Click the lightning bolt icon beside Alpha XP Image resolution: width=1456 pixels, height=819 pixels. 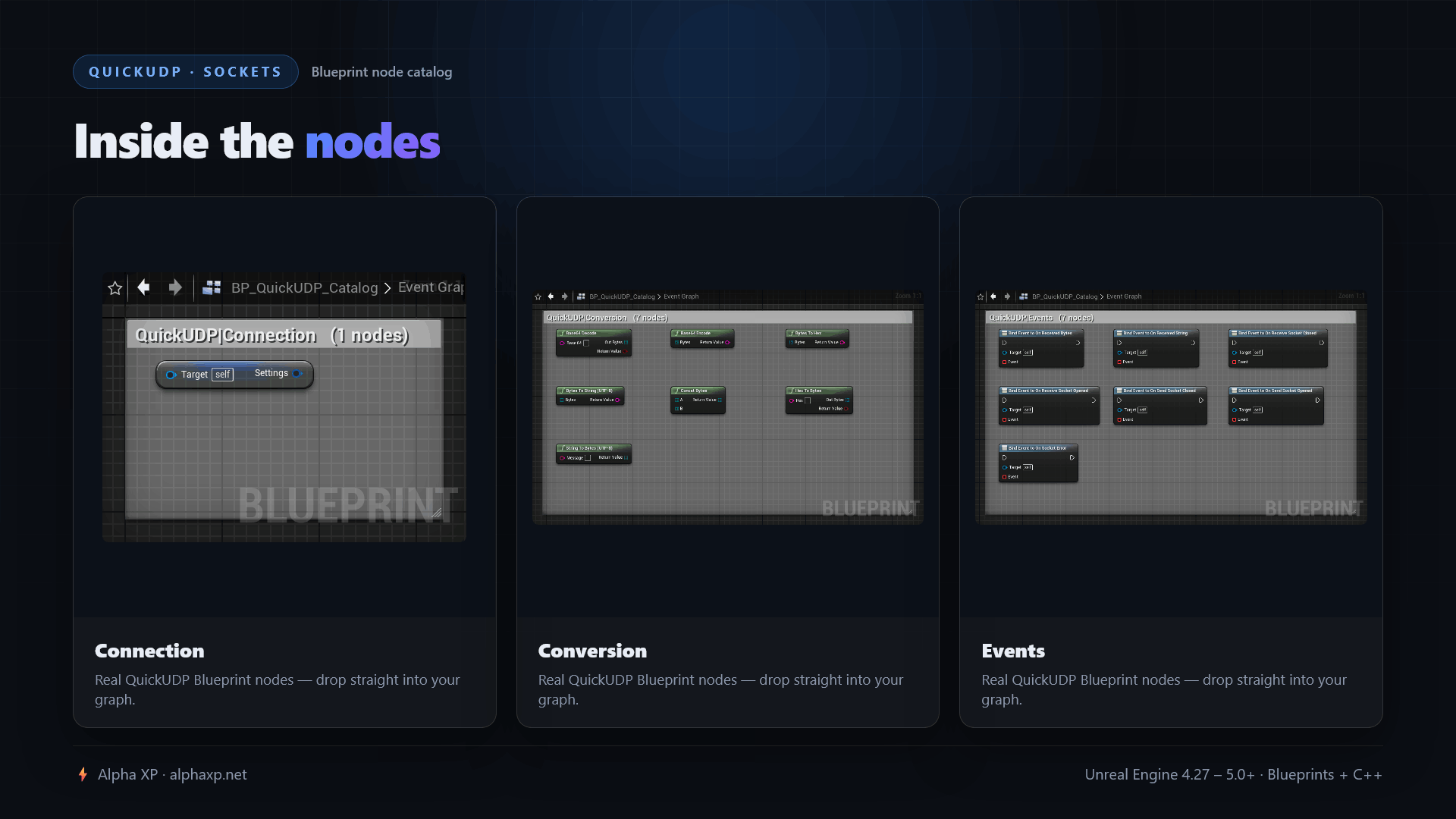tap(83, 774)
